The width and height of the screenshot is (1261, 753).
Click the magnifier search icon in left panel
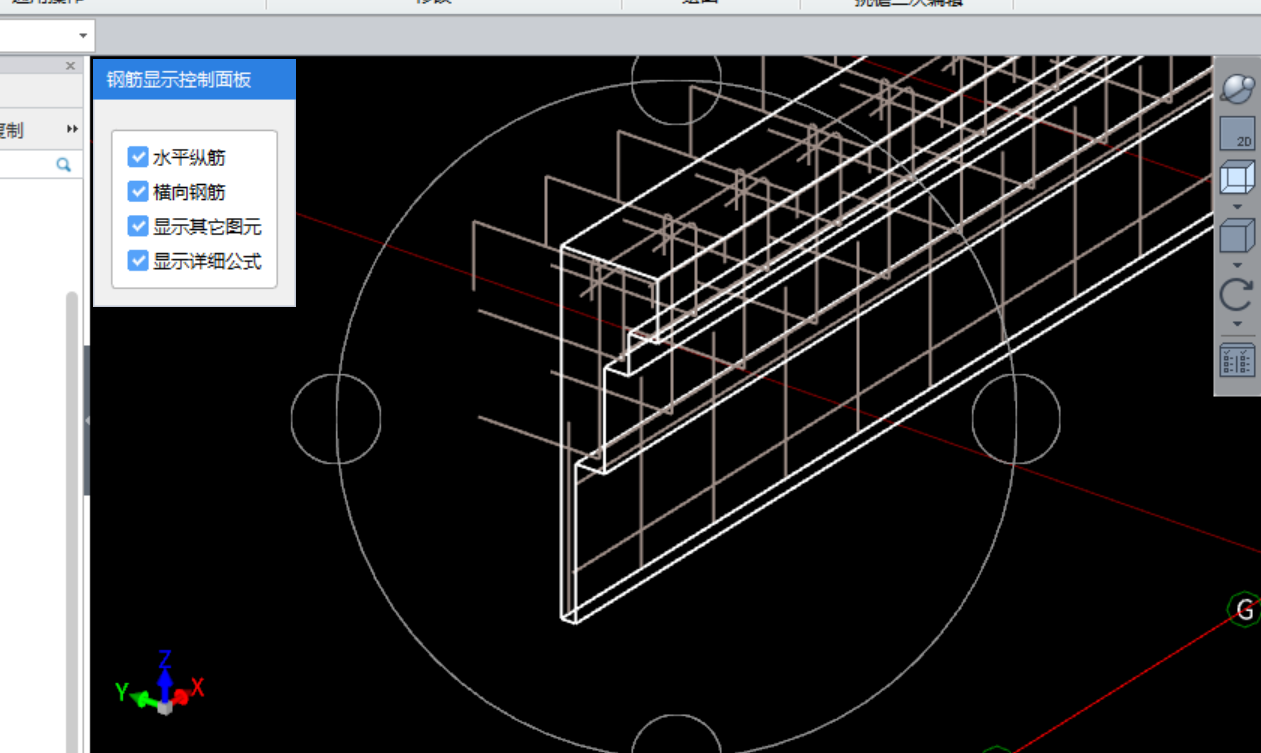click(x=64, y=165)
